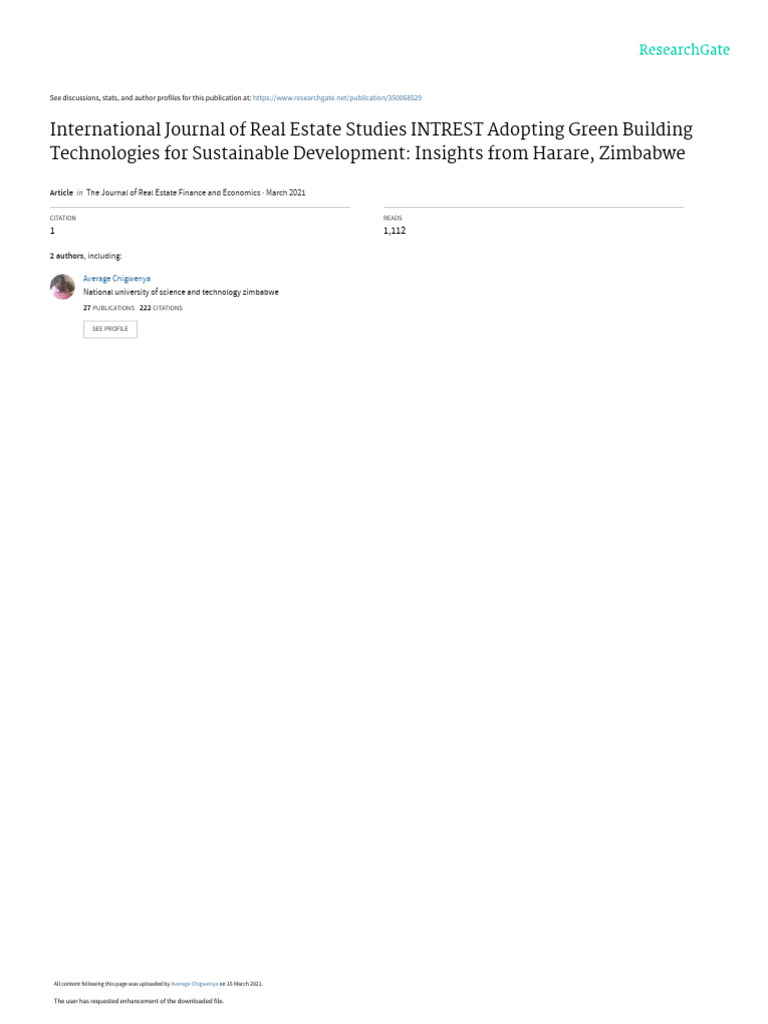768x1024 pixels.
Task: Open footer uploader Average Chigwenya link
Action: click(194, 984)
